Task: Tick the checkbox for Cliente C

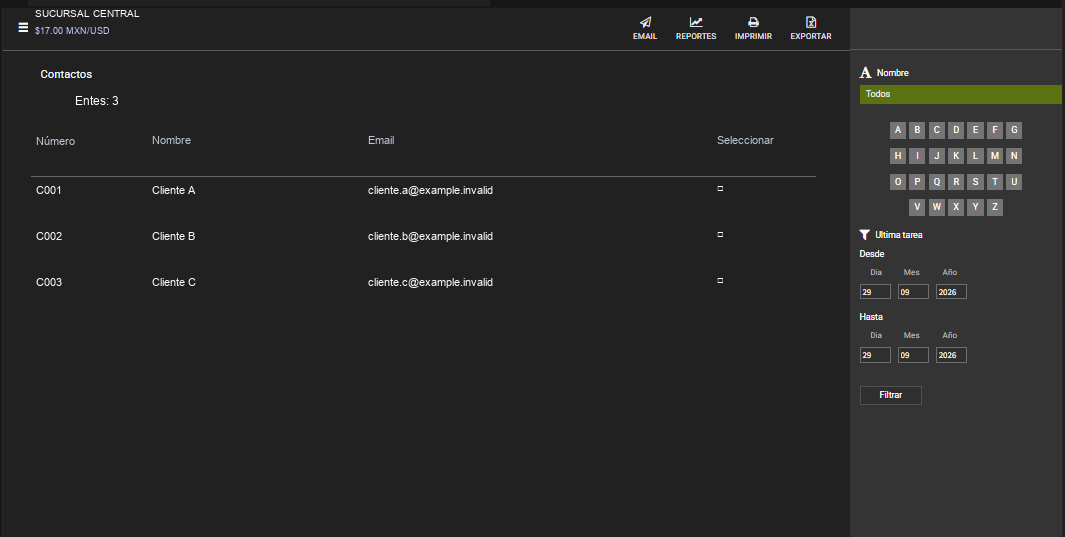Action: (x=720, y=280)
